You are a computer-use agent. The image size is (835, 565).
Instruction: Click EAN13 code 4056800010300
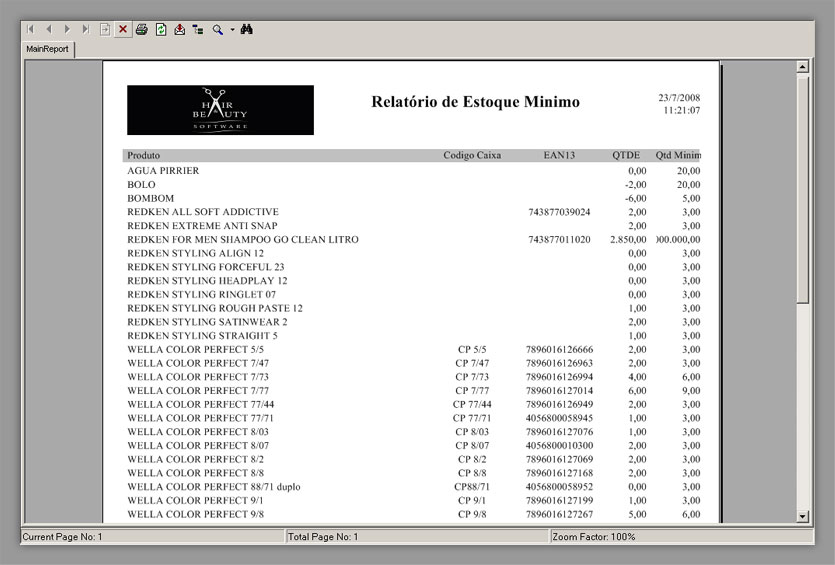(559, 446)
